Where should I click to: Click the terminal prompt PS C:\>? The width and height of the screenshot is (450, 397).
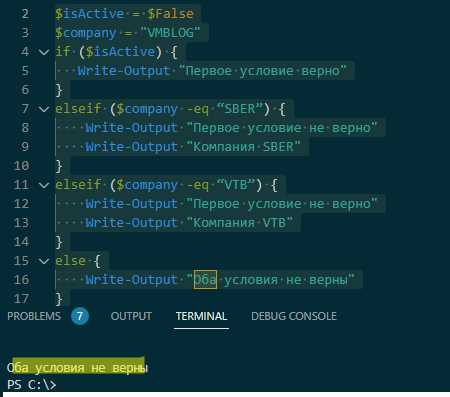(x=32, y=385)
